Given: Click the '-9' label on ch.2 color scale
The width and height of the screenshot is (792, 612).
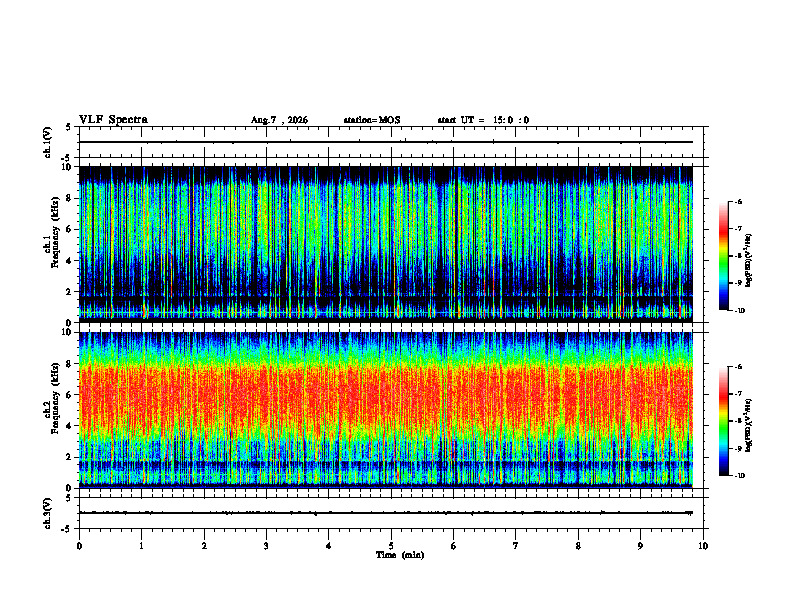Looking at the screenshot, I should 739,448.
